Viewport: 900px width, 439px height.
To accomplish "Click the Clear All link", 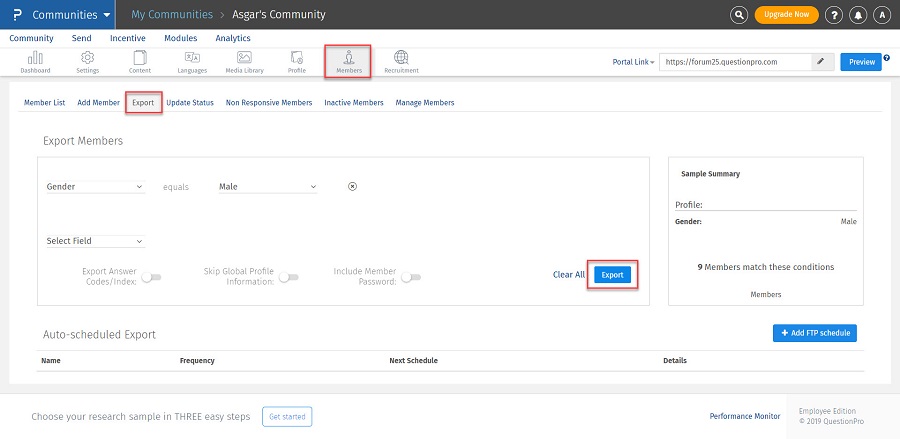I will coord(568,274).
